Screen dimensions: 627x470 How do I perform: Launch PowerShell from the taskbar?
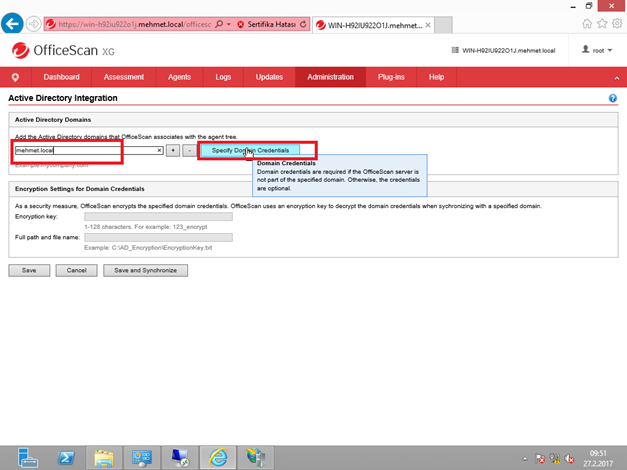66,458
